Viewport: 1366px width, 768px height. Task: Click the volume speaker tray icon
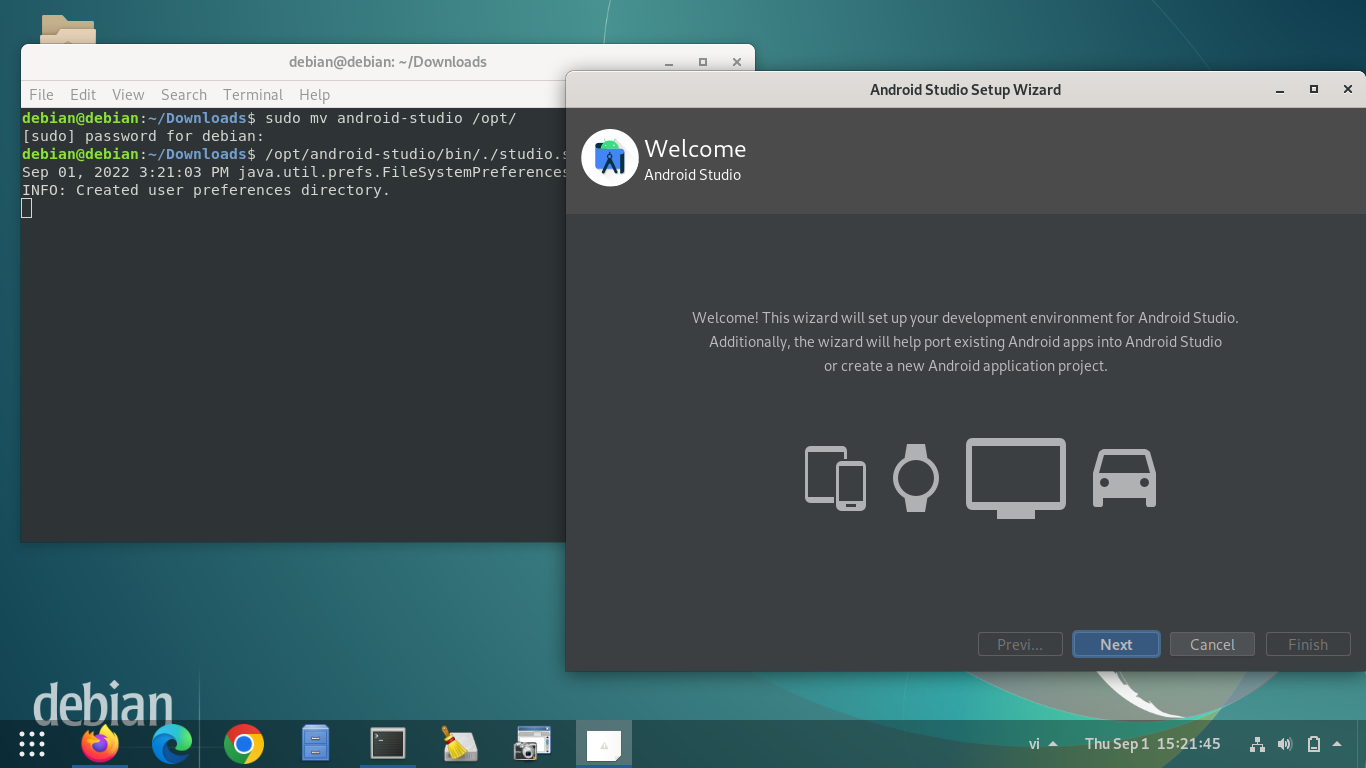pyautogui.click(x=1285, y=744)
